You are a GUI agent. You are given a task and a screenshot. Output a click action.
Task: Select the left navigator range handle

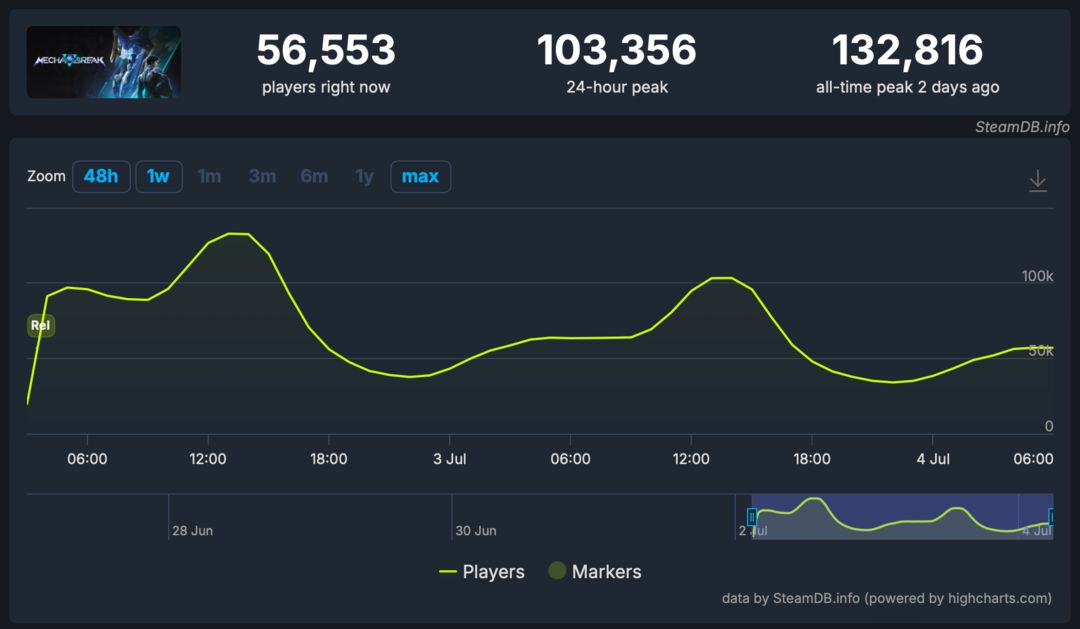(751, 517)
